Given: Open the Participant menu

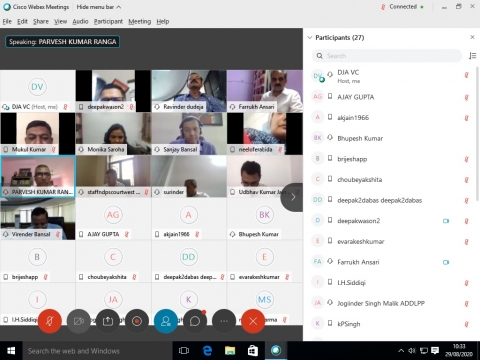Looking at the screenshot, I should point(108,21).
